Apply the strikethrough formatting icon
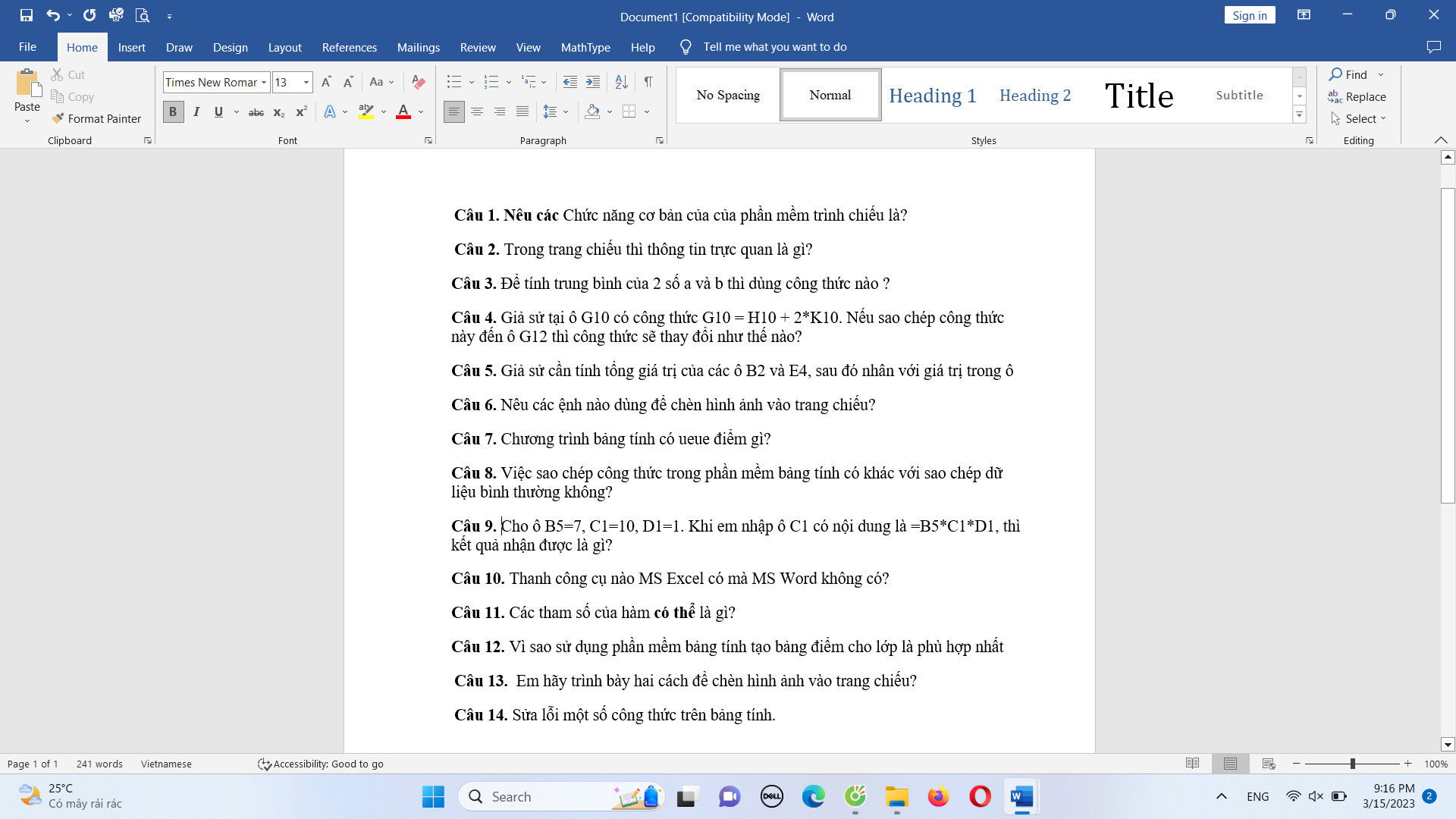 click(x=256, y=112)
